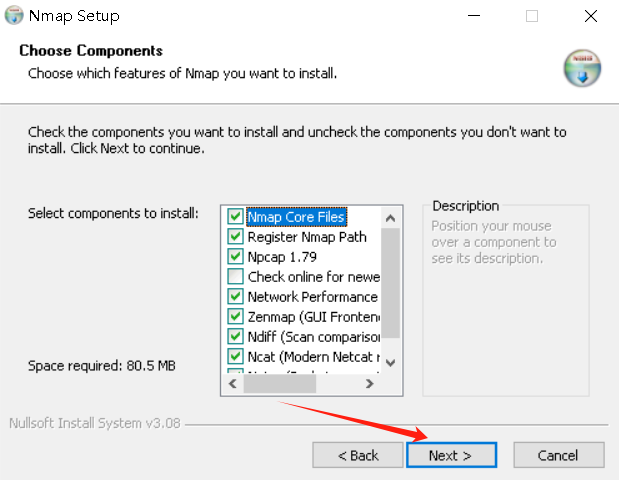Select the Register Nmap Path label
This screenshot has width=619, height=480.
(307, 237)
